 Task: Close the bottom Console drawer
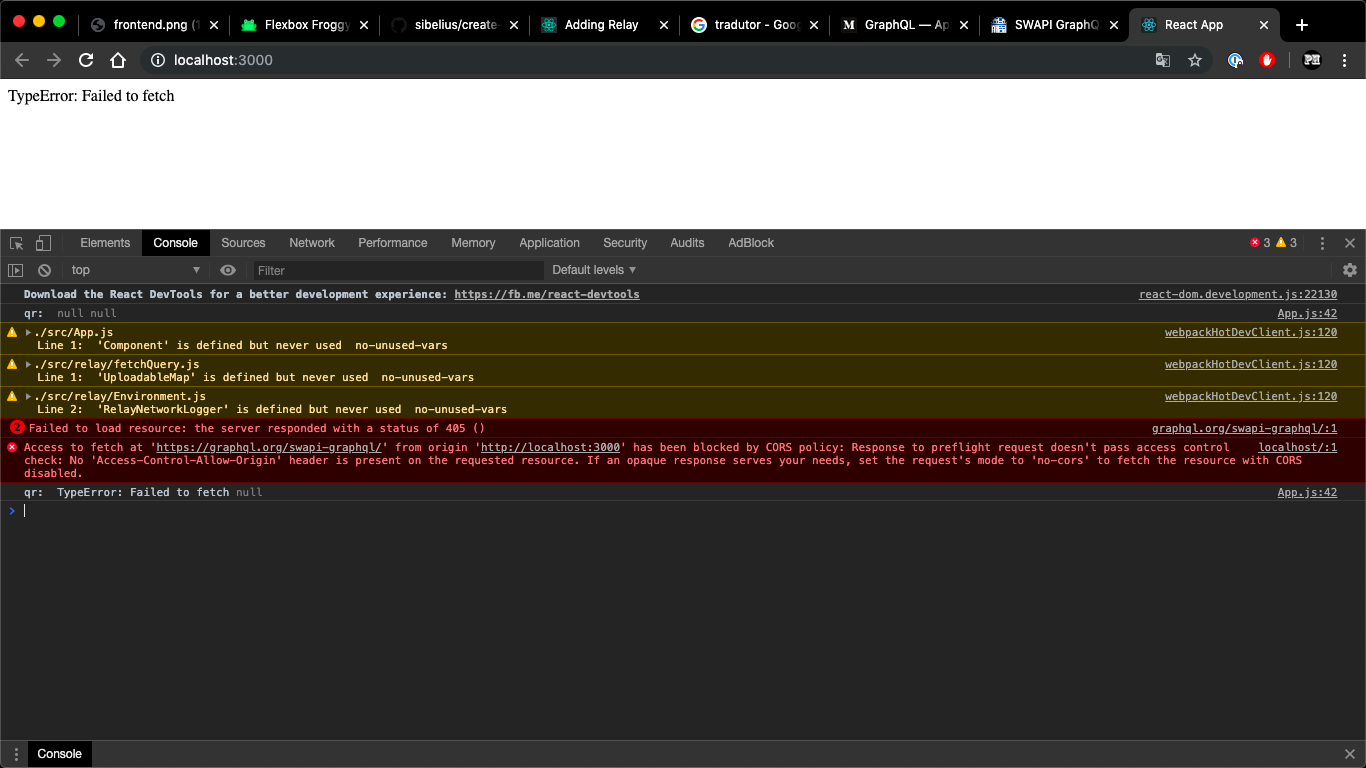point(1350,754)
